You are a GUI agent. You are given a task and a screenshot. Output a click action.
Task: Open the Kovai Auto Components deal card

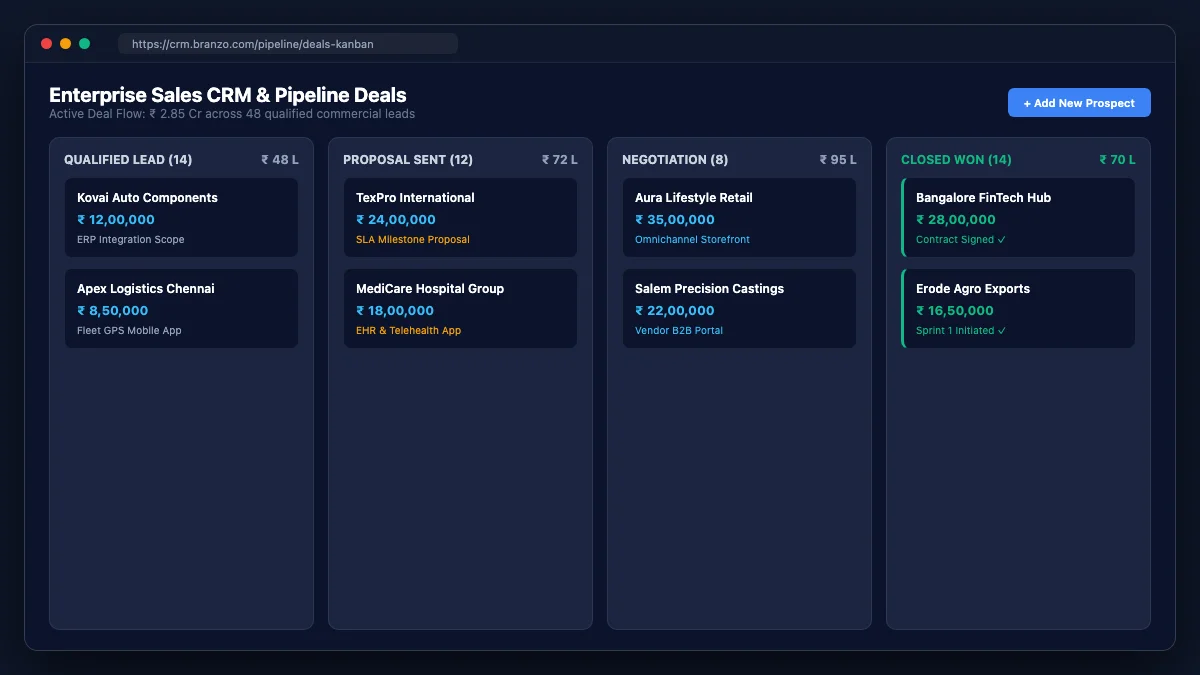pyautogui.click(x=181, y=218)
